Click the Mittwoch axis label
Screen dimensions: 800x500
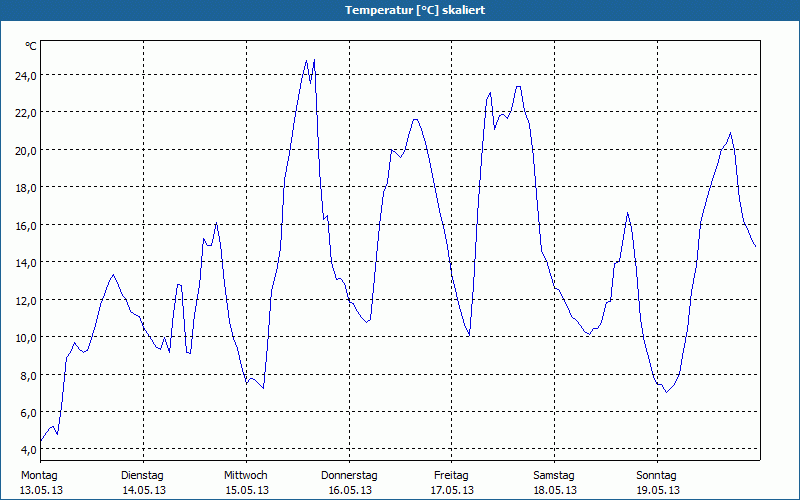point(246,476)
